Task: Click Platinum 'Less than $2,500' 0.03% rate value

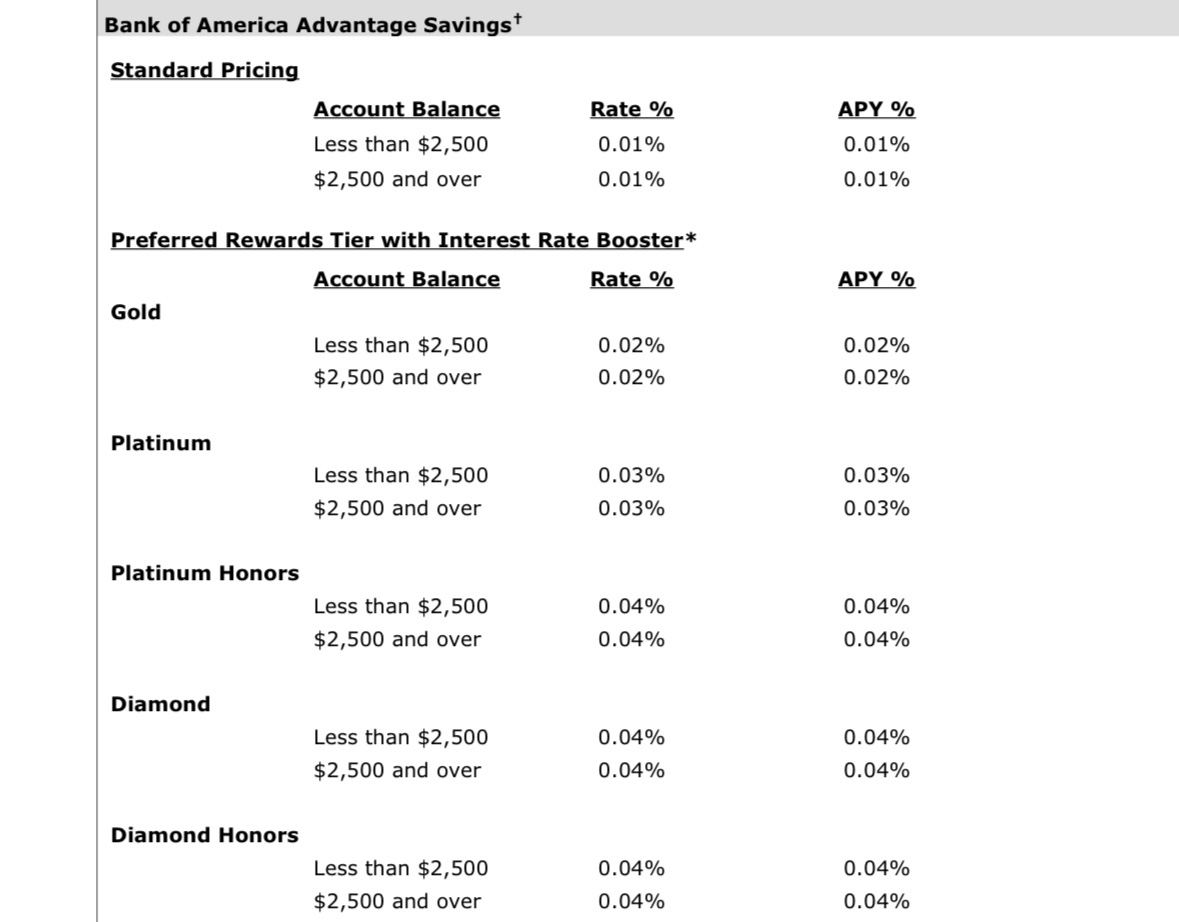Action: coord(631,475)
